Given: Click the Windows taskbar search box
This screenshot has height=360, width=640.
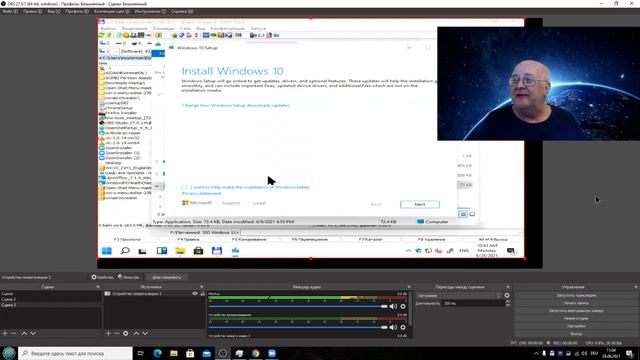Looking at the screenshot, I should click(x=76, y=353).
